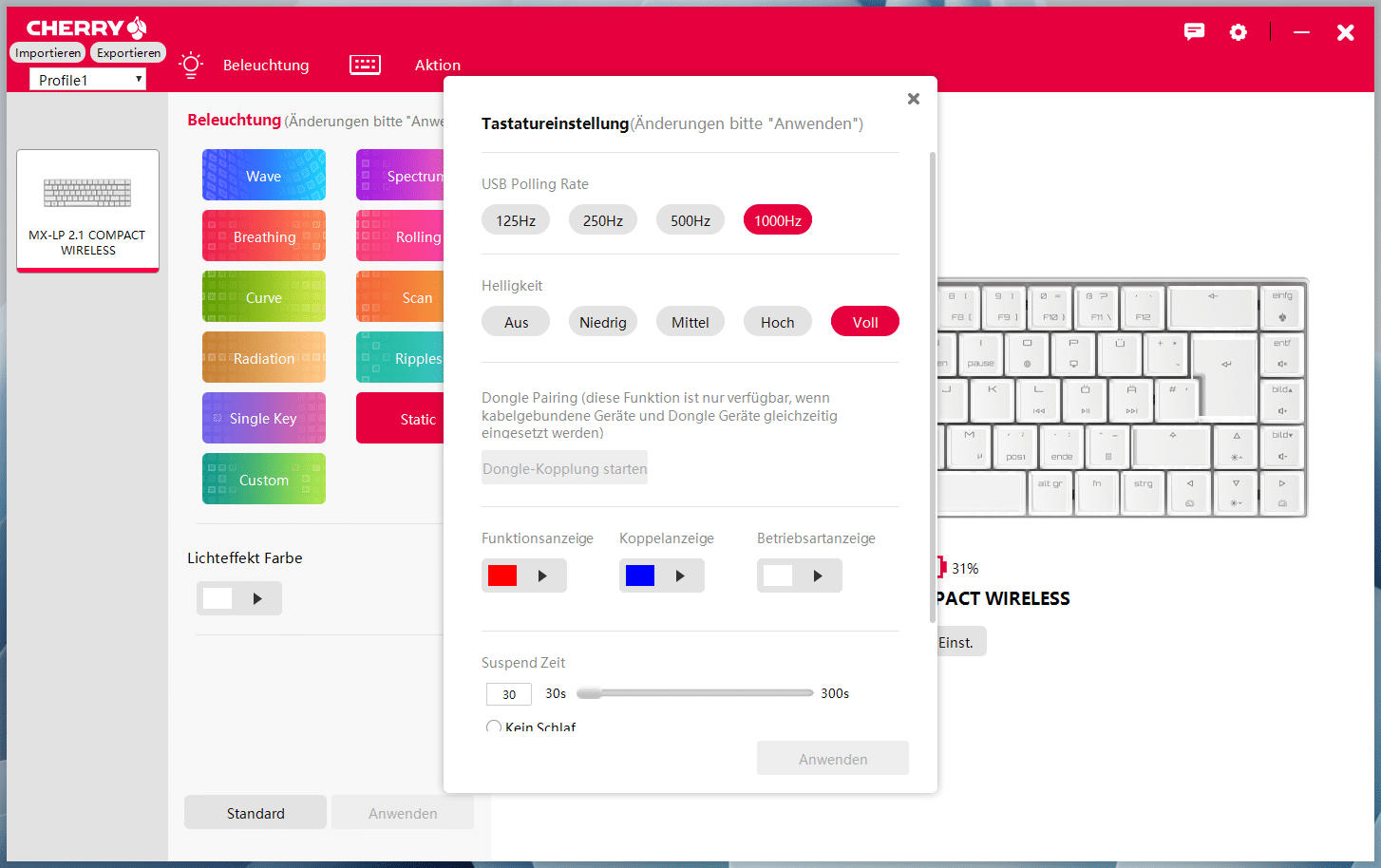Expand the Koppelanzeige color picker arrow
This screenshot has width=1381, height=868.
click(680, 576)
